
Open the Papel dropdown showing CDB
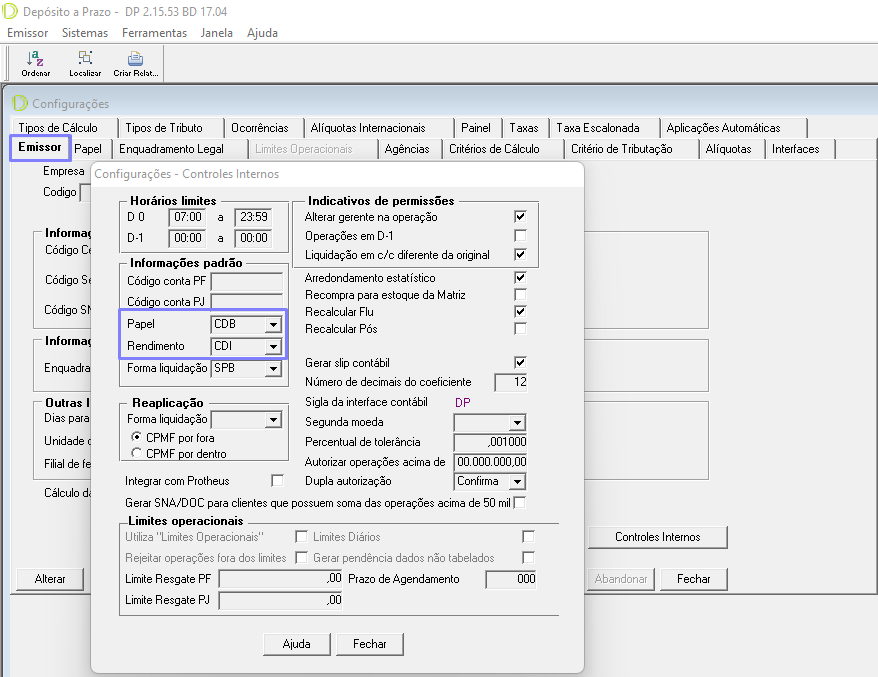coord(272,325)
